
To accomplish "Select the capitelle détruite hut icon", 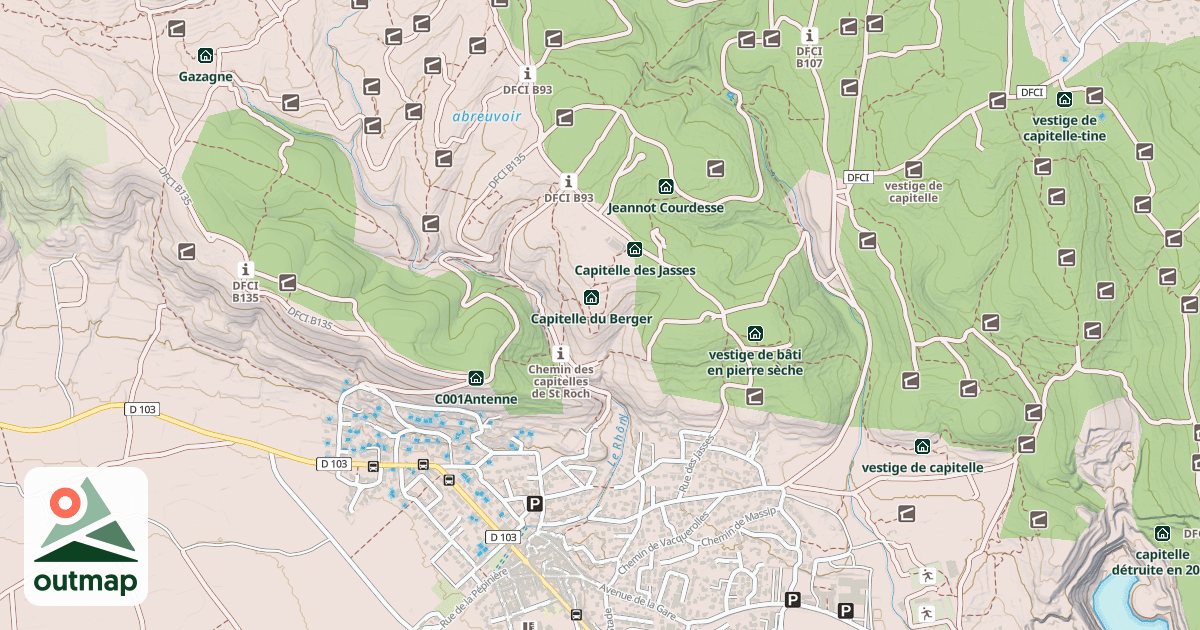I will click(x=1162, y=534).
